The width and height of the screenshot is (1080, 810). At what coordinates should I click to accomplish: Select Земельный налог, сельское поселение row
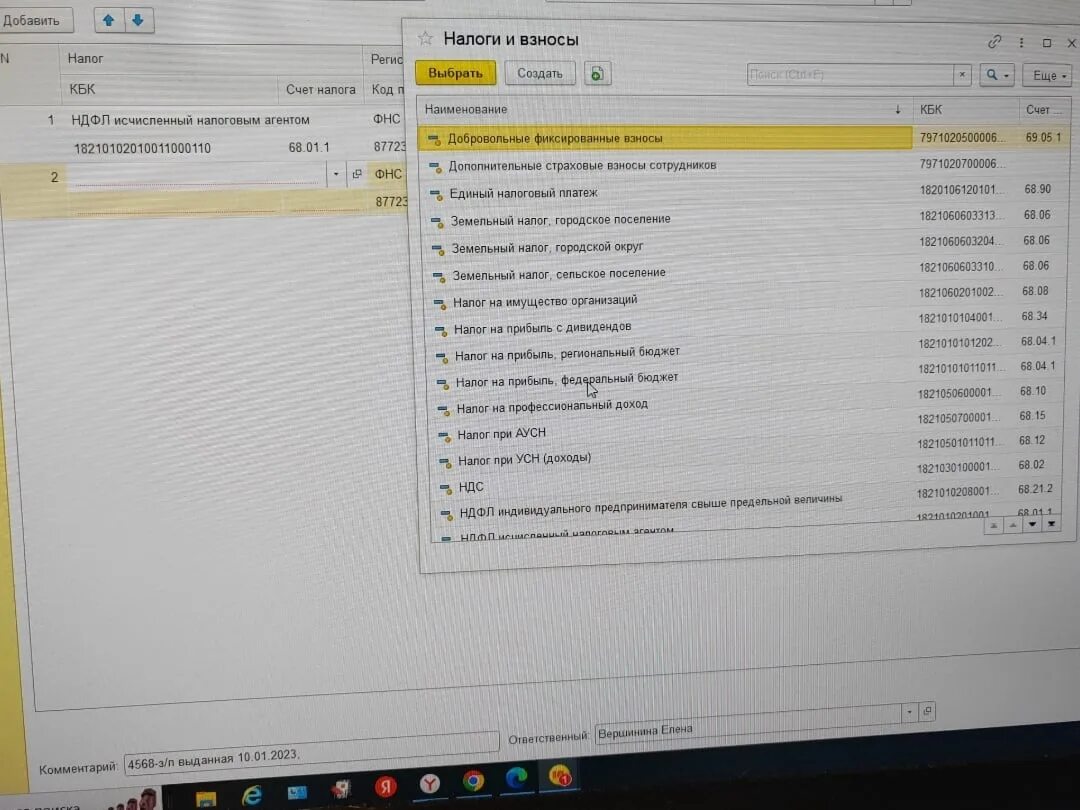tap(744, 271)
